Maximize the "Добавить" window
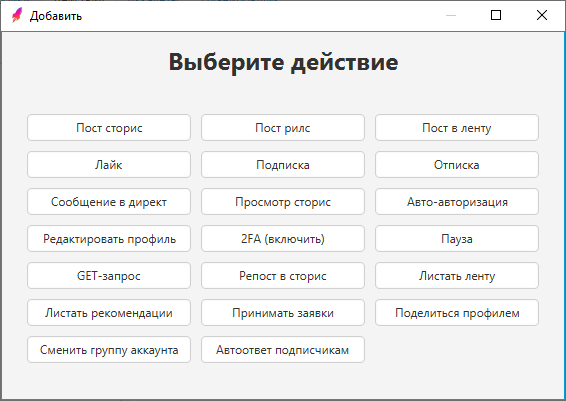The height and width of the screenshot is (401, 566). (496, 15)
